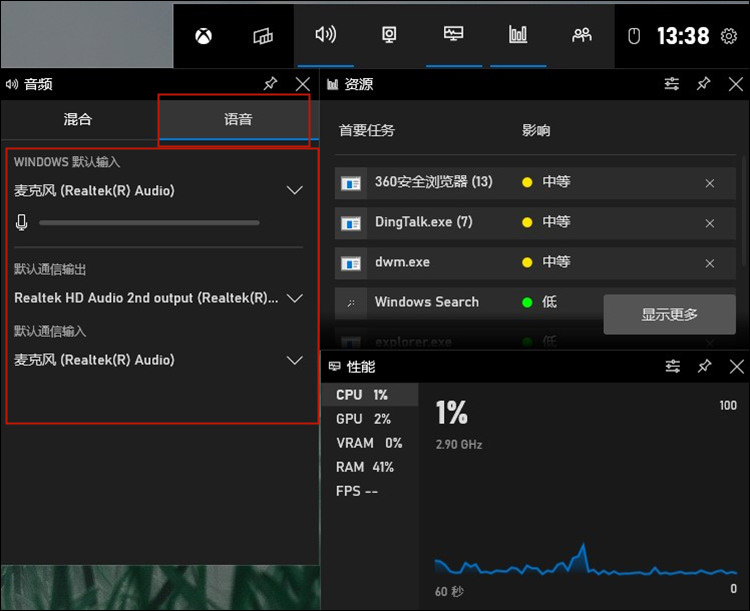Open the Xbox menu icon
This screenshot has width=750, height=611.
click(203, 36)
